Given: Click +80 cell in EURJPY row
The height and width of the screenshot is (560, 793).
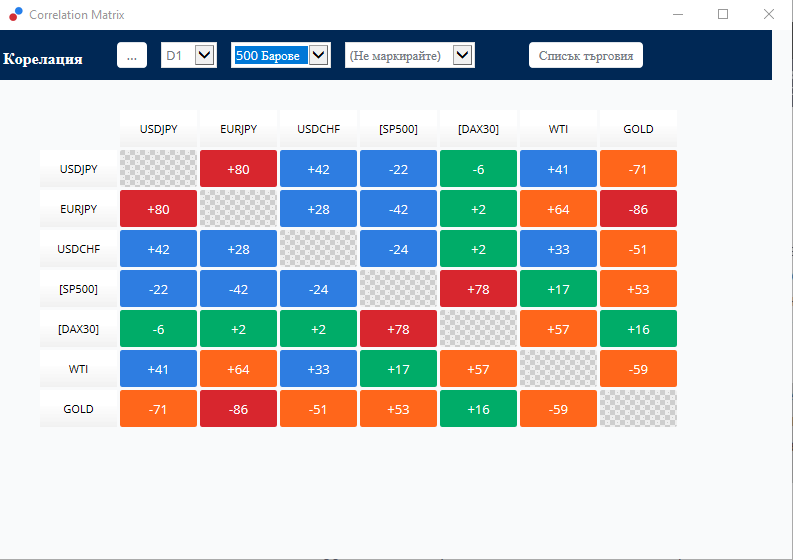Looking at the screenshot, I should 158,209.
